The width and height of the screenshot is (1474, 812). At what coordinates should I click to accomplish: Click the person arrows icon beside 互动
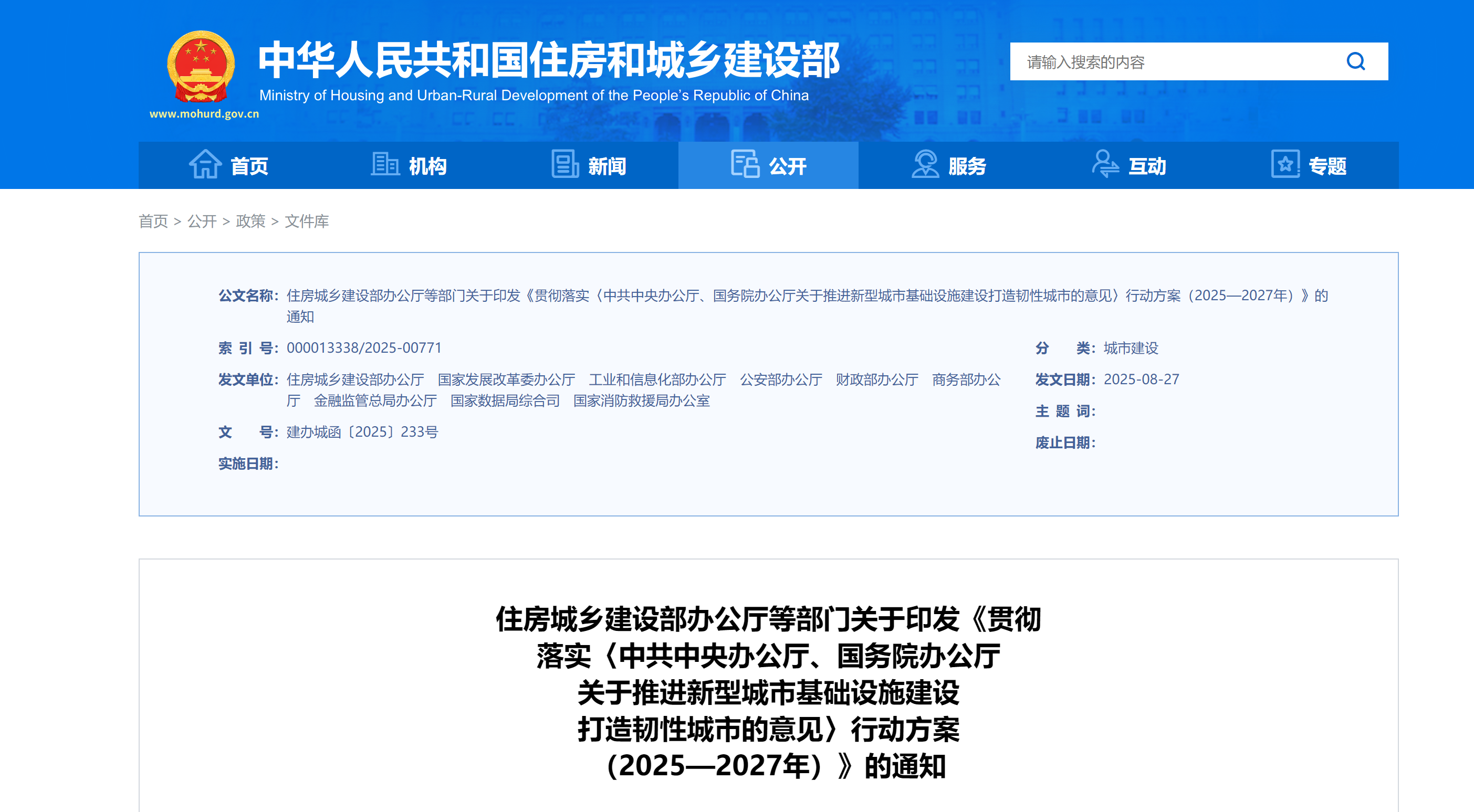point(1105,165)
